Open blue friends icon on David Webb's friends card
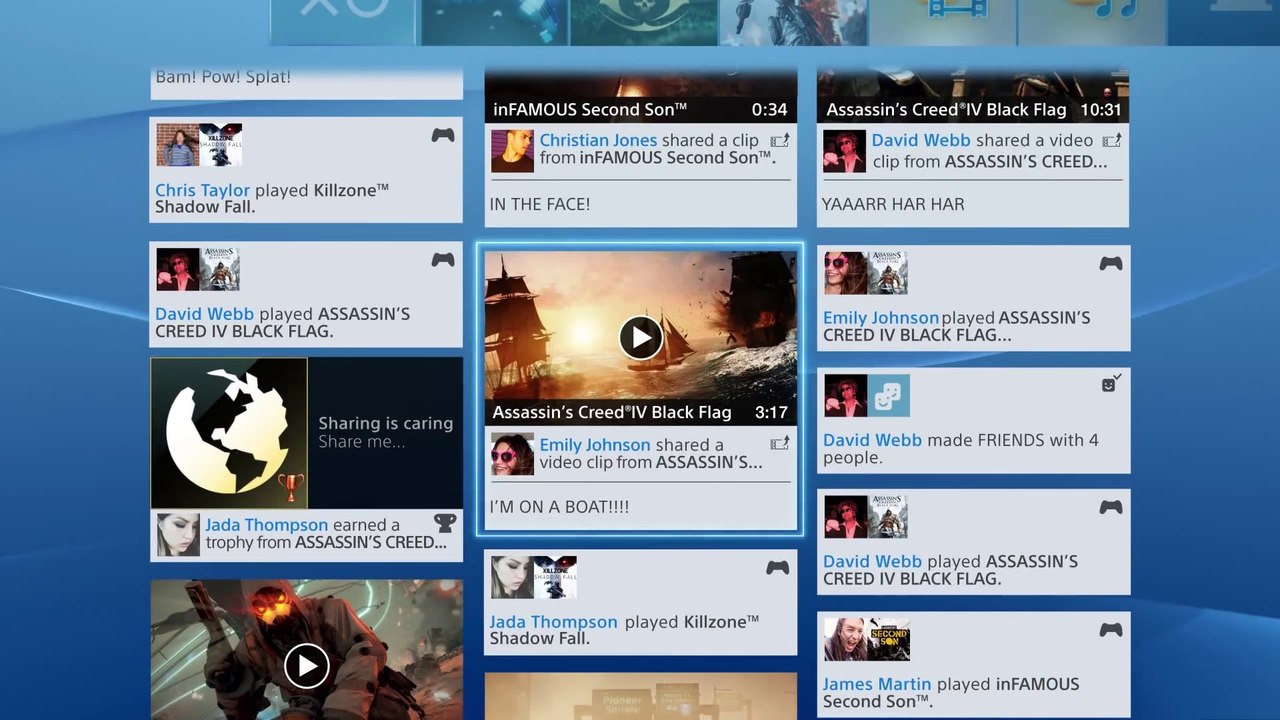 click(x=888, y=395)
